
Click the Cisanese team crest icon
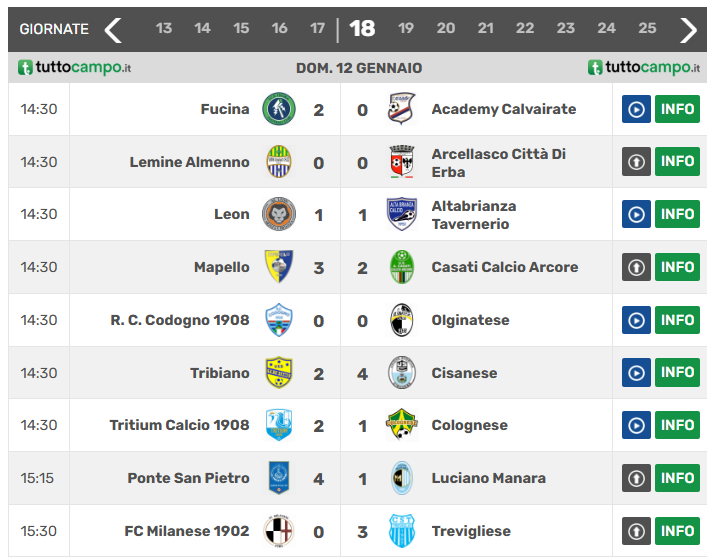pos(401,373)
